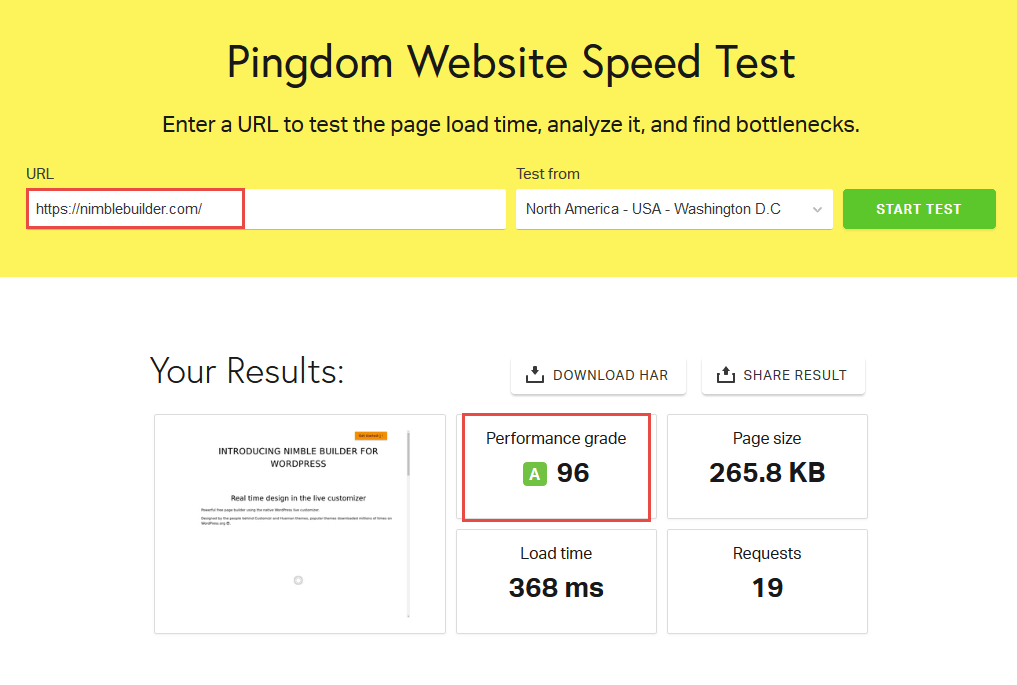Click the Page size result card
Image resolution: width=1017 pixels, height=685 pixels.
[x=766, y=466]
